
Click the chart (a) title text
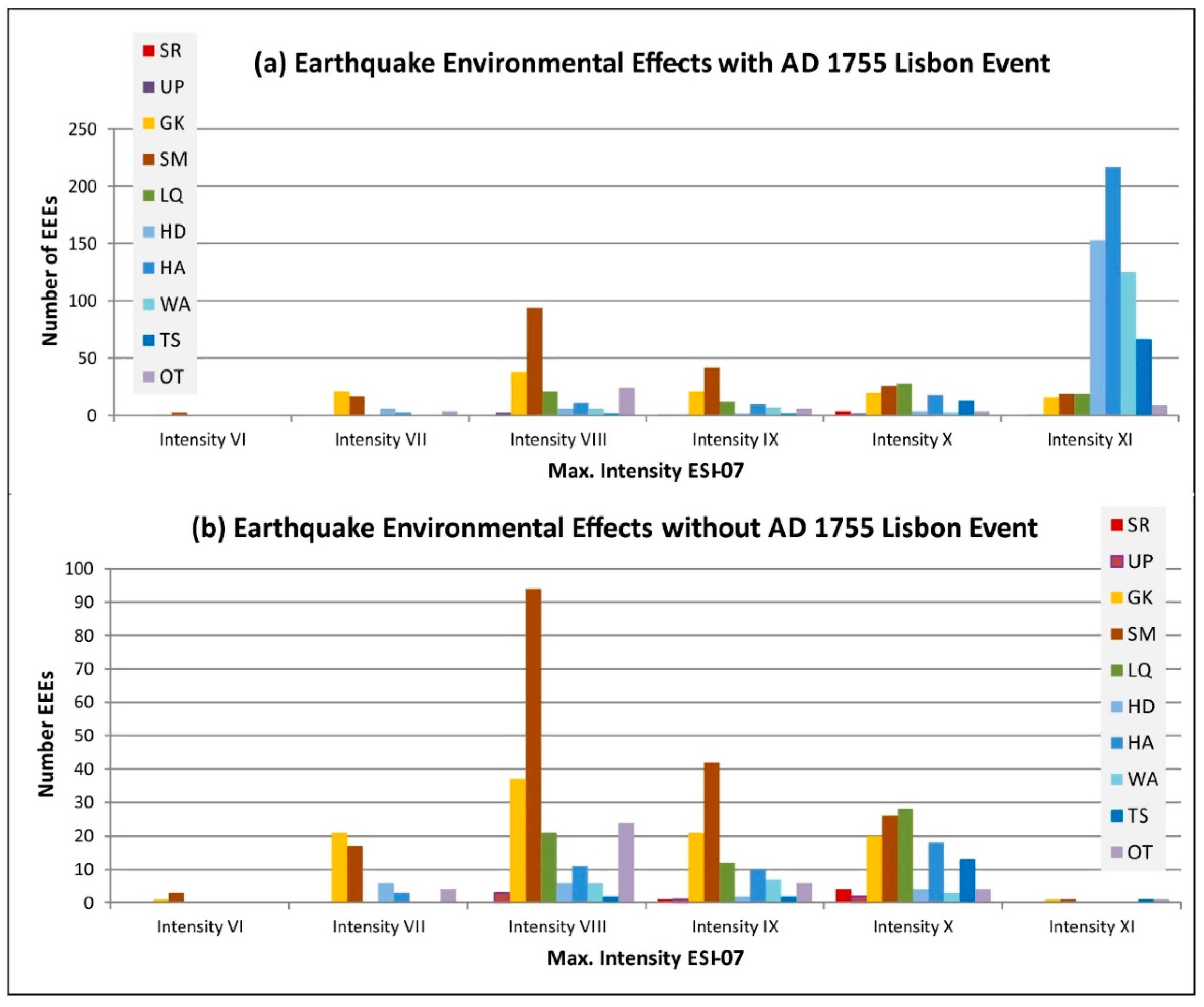pos(651,63)
